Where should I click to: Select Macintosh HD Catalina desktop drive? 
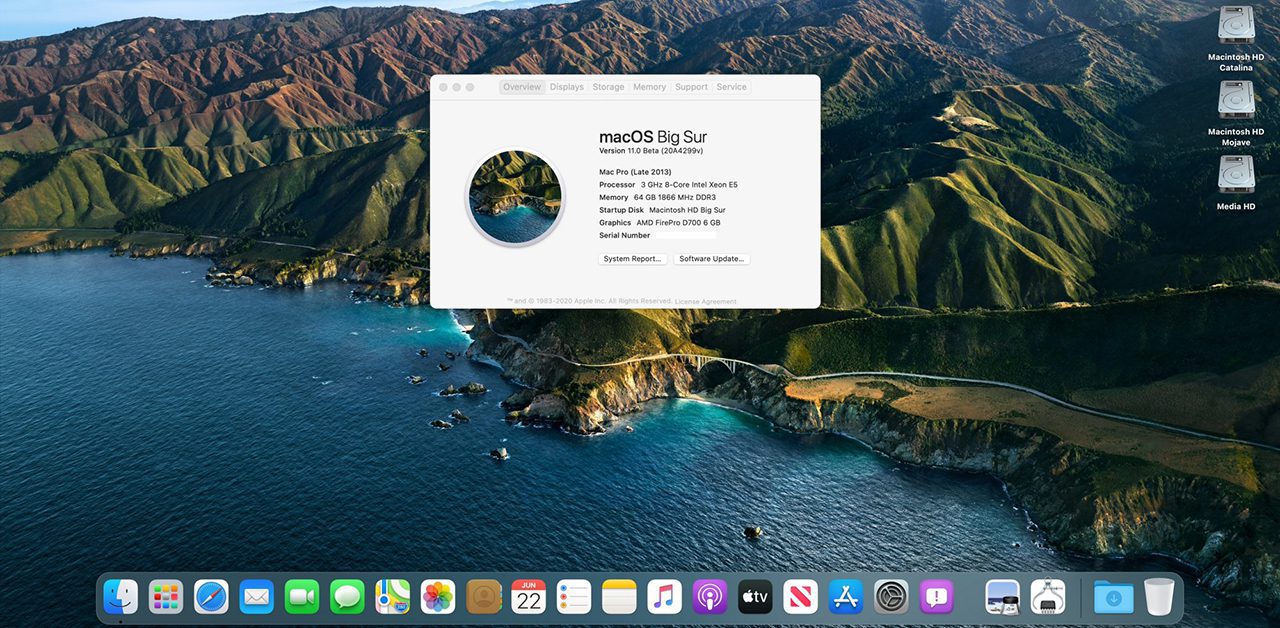coord(1236,39)
